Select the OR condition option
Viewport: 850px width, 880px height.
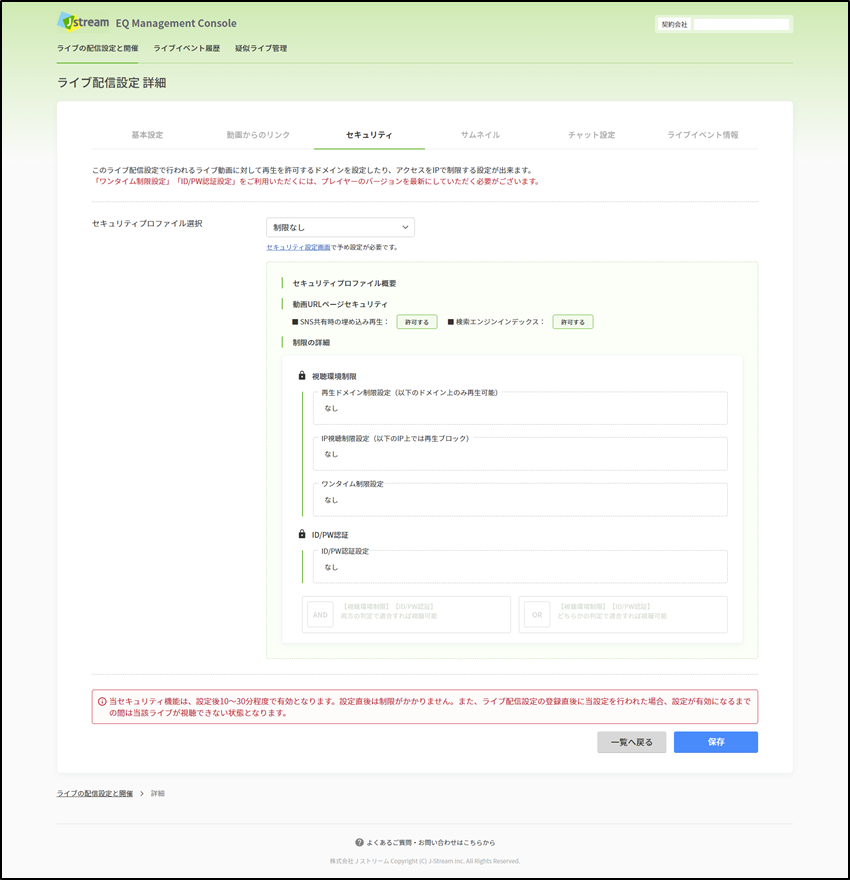tap(623, 615)
